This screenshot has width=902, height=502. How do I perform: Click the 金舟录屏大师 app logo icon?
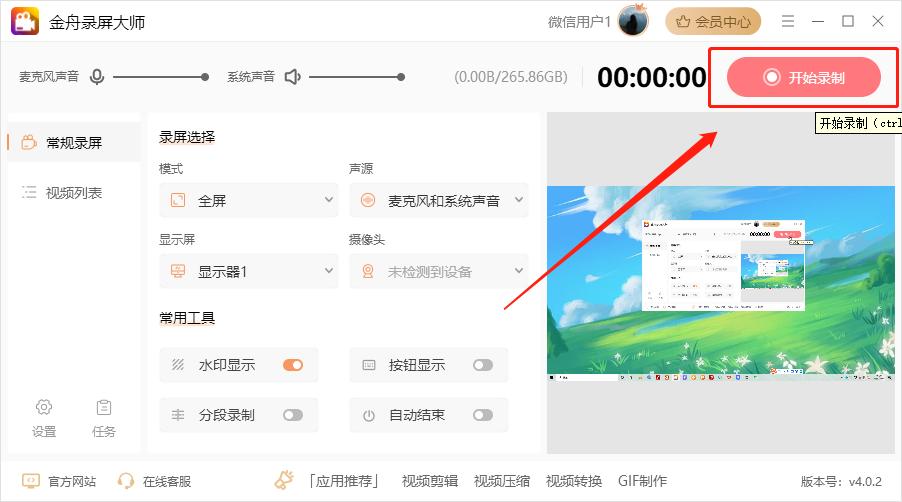(25, 21)
